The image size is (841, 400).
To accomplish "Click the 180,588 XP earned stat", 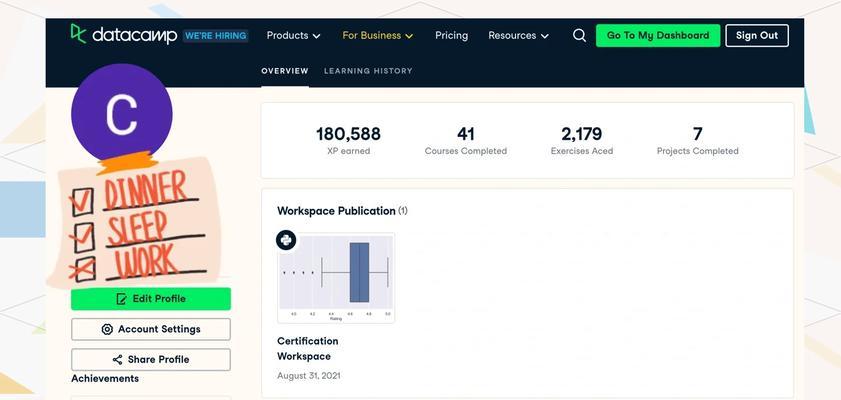I will [x=348, y=140].
